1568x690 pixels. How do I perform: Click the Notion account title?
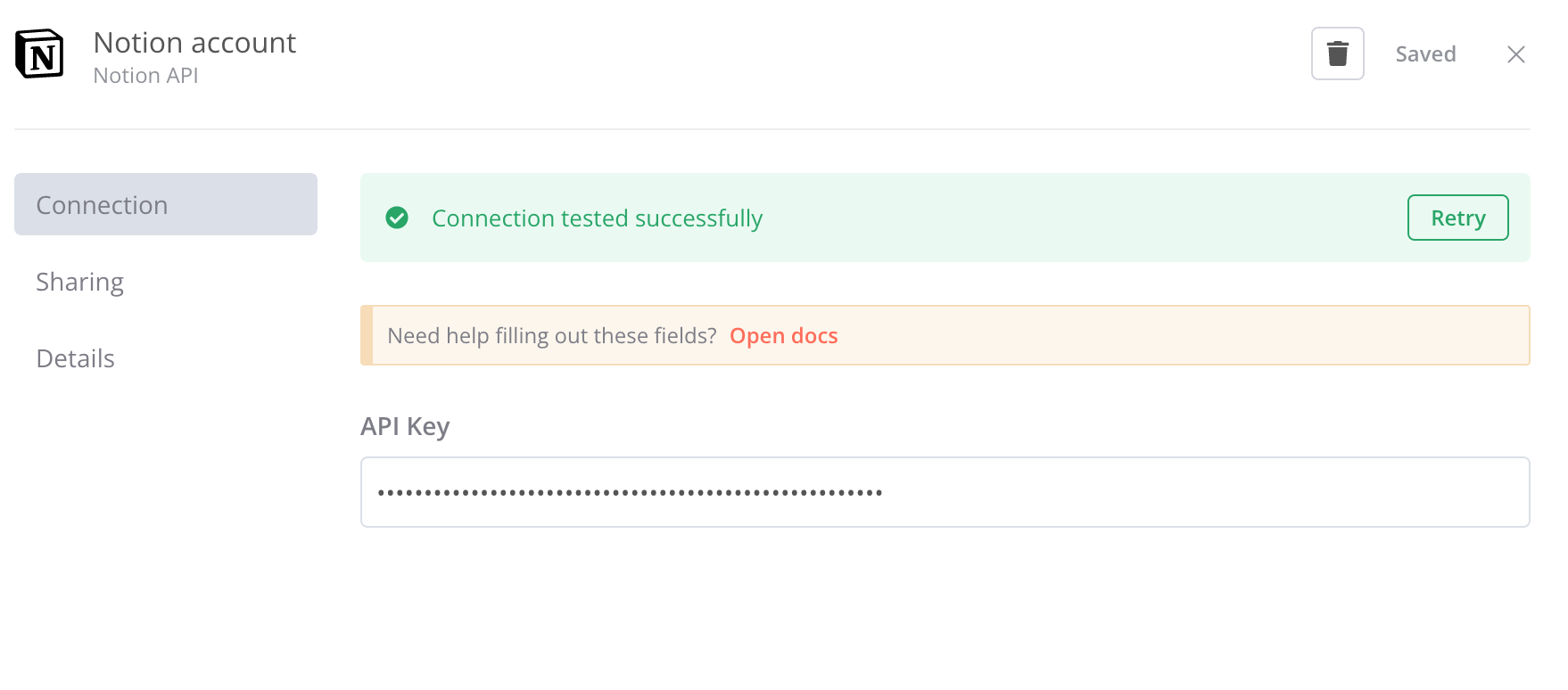tap(194, 42)
